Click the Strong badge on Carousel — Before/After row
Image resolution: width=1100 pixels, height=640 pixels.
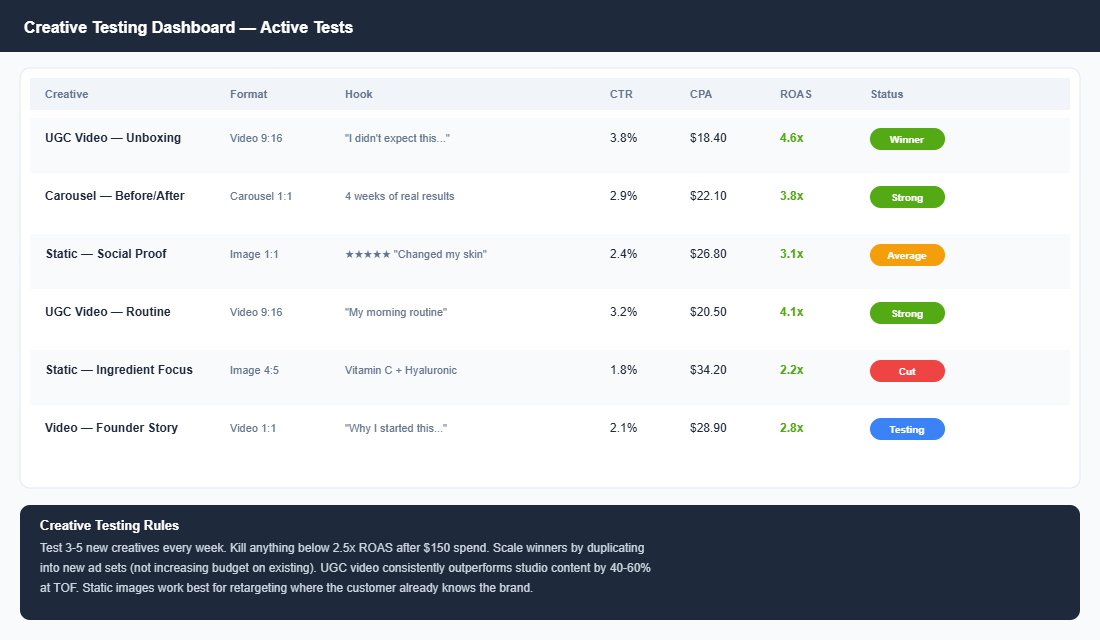[x=906, y=197]
